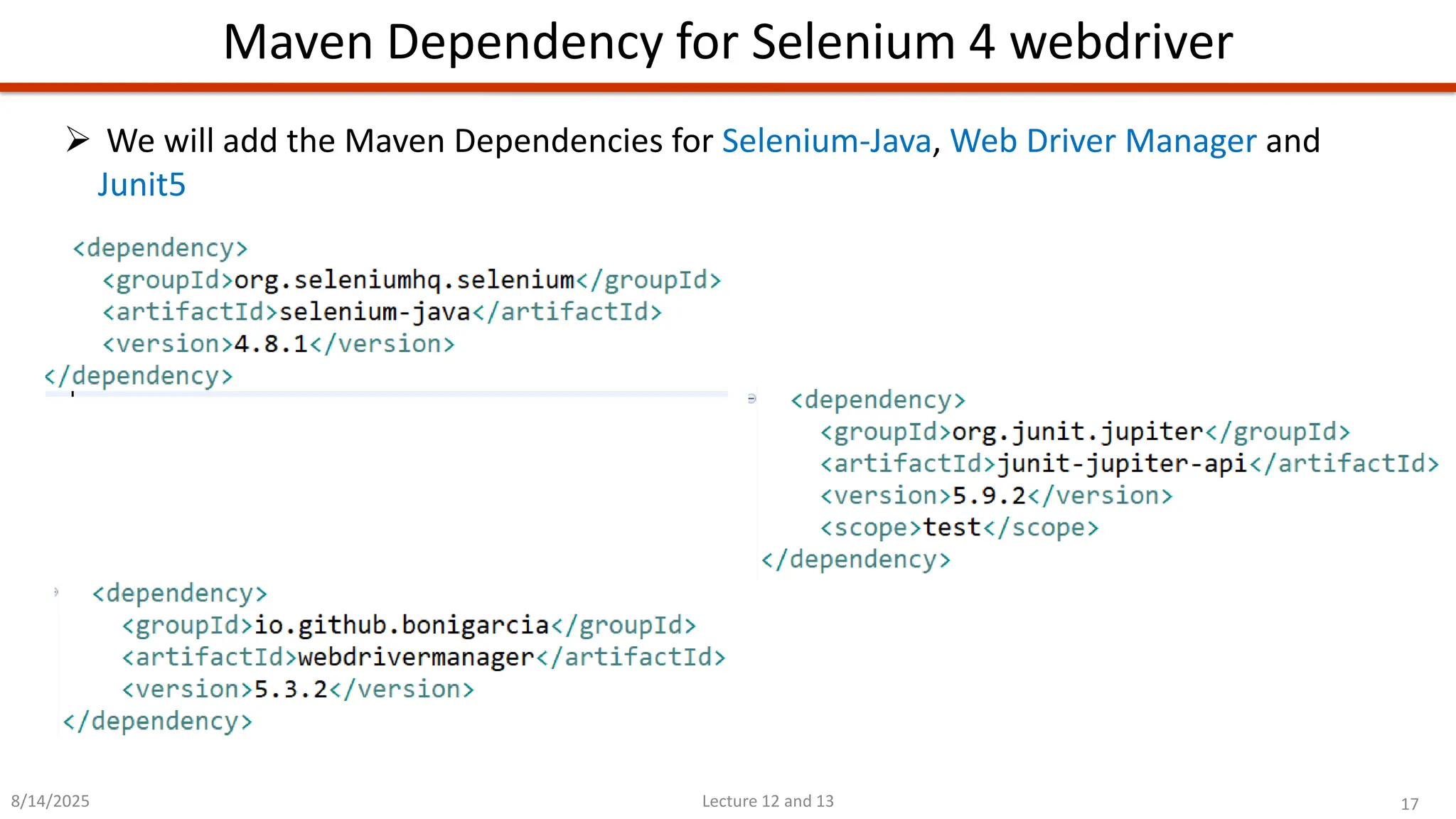Open the Junit5 link
The width and height of the screenshot is (1456, 819).
click(141, 185)
